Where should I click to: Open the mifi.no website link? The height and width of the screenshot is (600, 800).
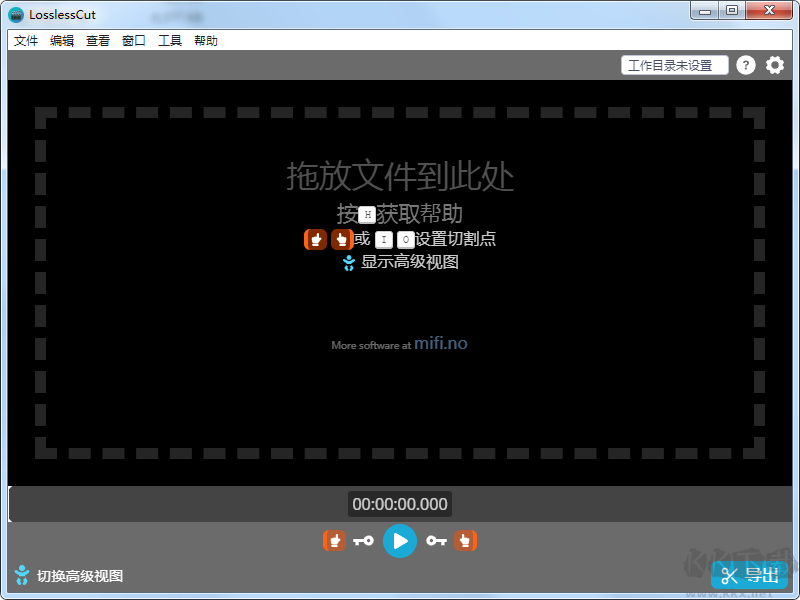(x=440, y=342)
